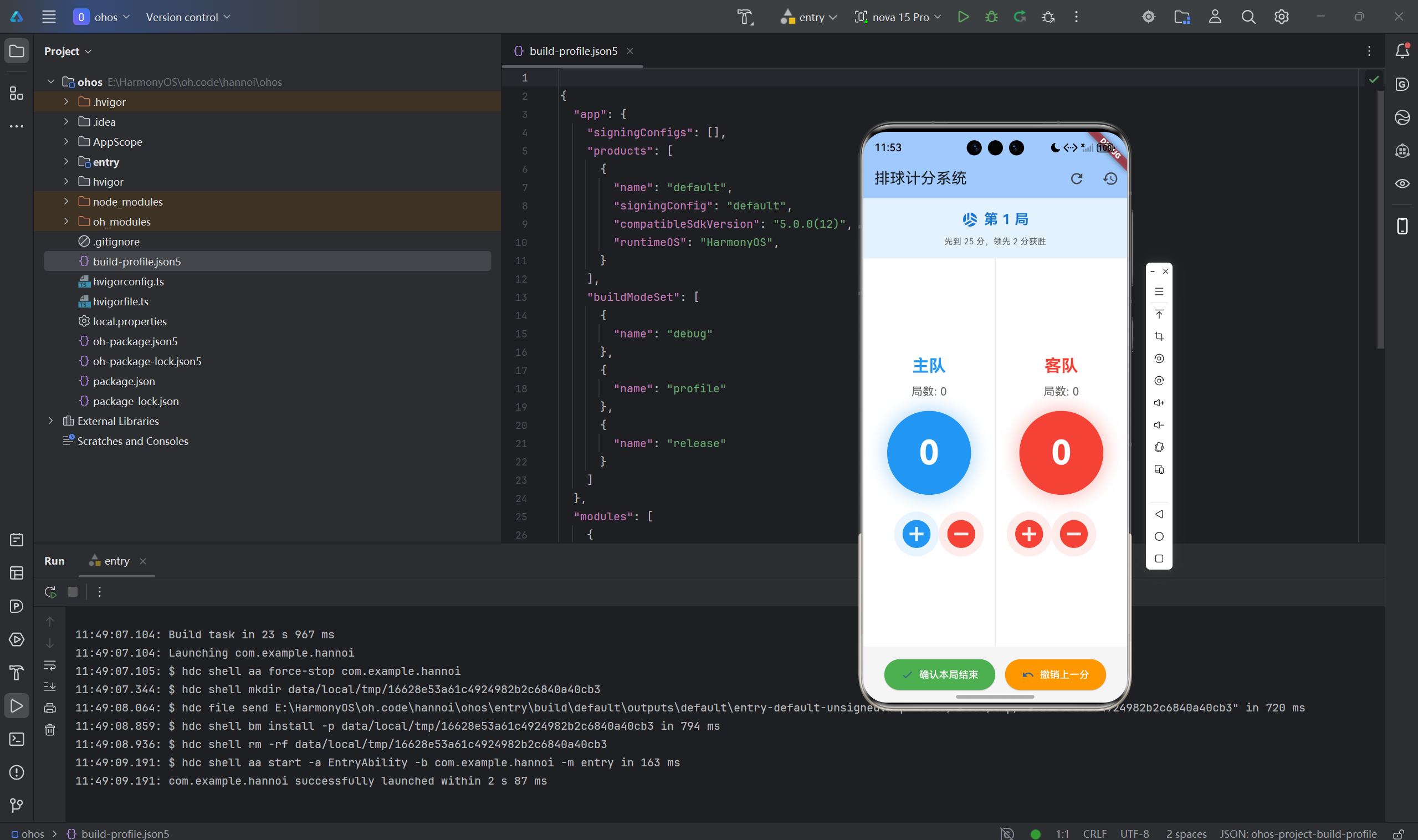Select the entry tab in Run panel
The height and width of the screenshot is (840, 1418).
116,561
